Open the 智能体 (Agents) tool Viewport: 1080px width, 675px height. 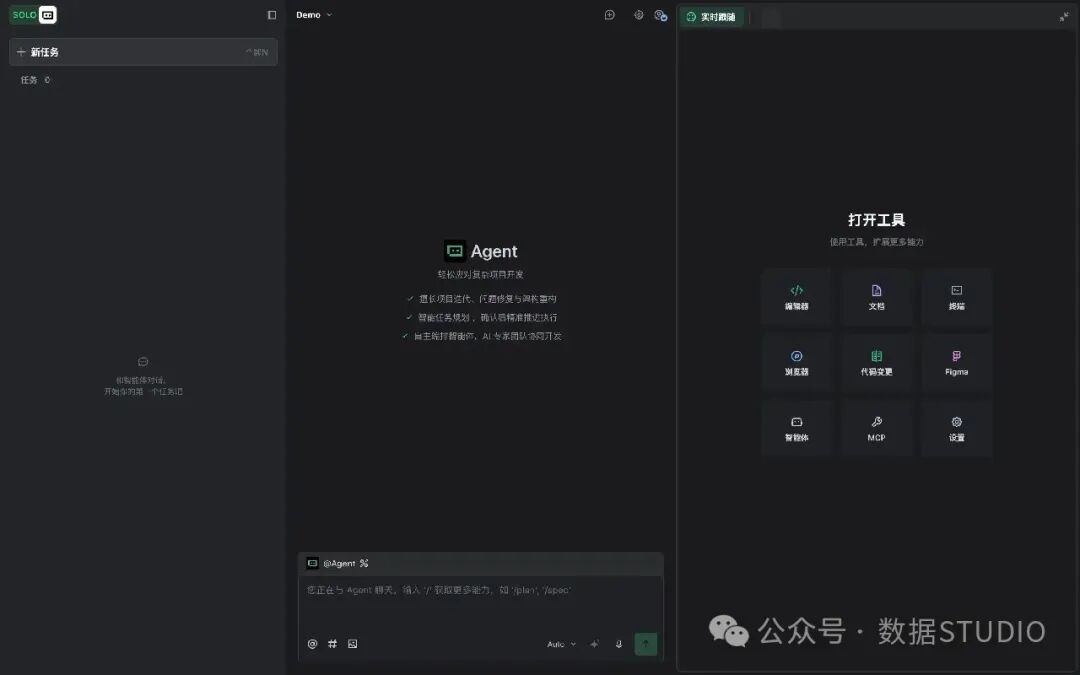[796, 428]
